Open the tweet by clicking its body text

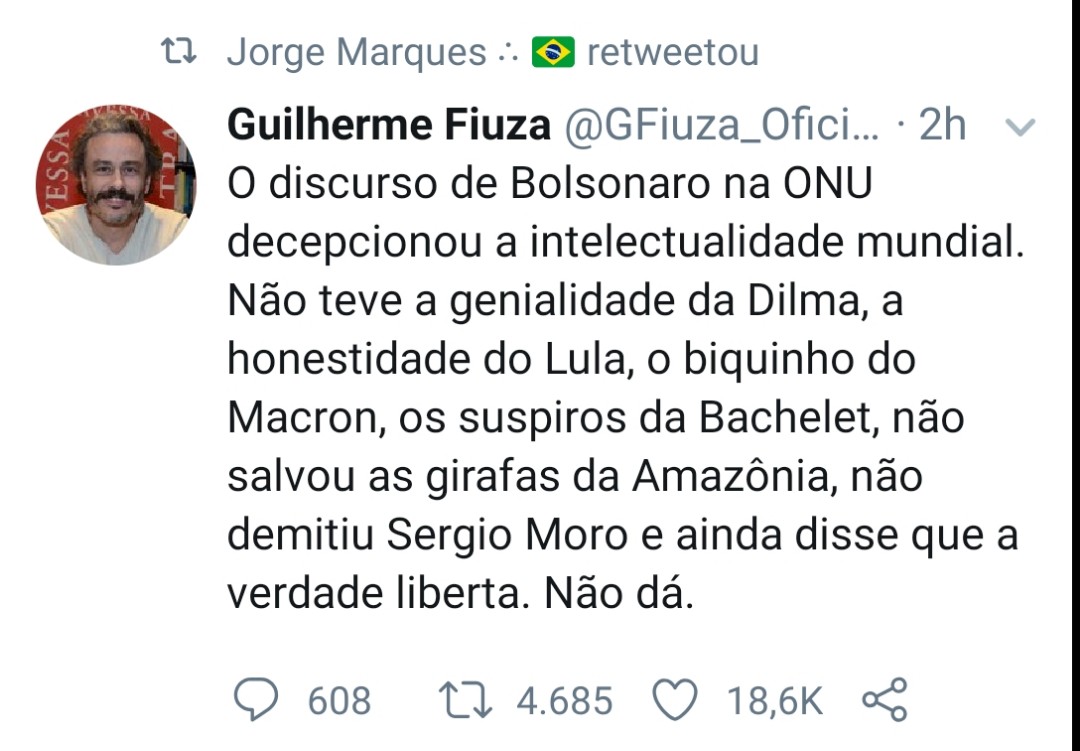pos(625,388)
